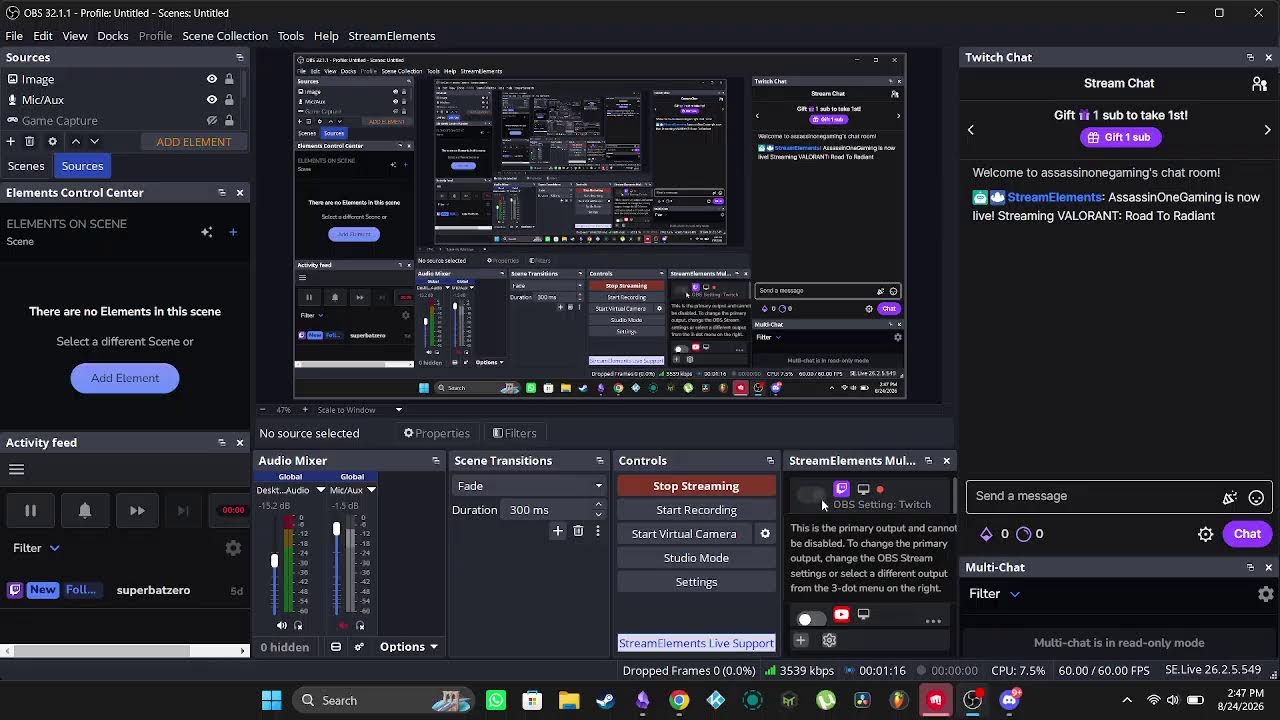Image resolution: width=1280 pixels, height=720 pixels.
Task: Expand the Mic/Aux channel dropdown arrow
Action: [371, 490]
